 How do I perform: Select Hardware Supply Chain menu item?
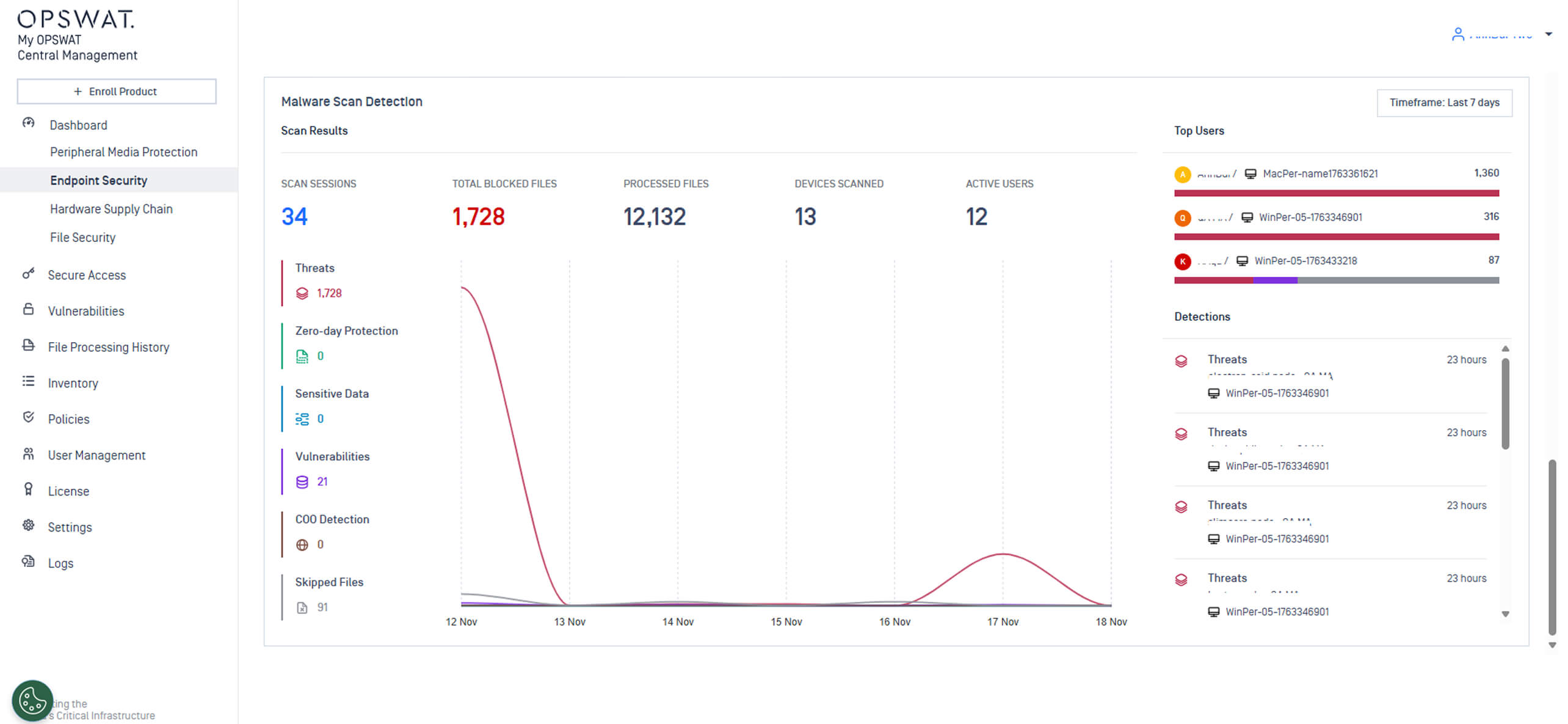click(111, 209)
